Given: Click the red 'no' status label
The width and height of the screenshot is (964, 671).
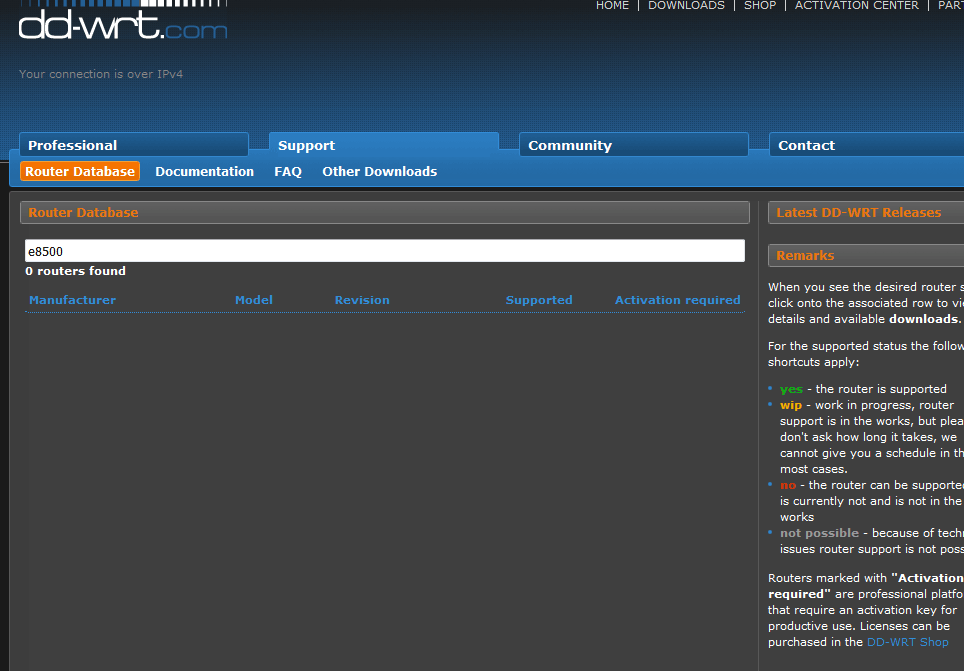Looking at the screenshot, I should [788, 485].
